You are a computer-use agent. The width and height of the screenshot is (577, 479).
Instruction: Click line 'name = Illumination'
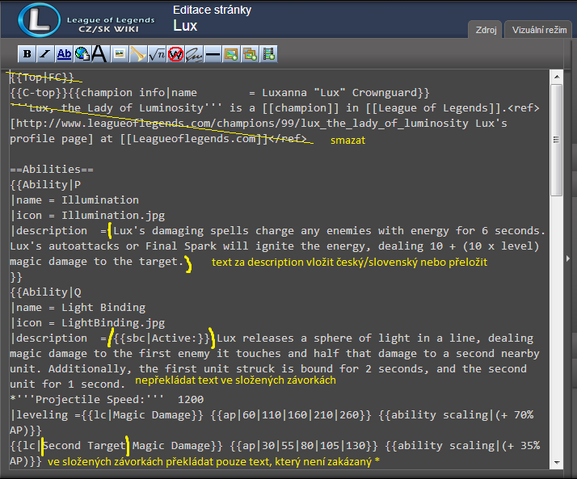pos(75,200)
